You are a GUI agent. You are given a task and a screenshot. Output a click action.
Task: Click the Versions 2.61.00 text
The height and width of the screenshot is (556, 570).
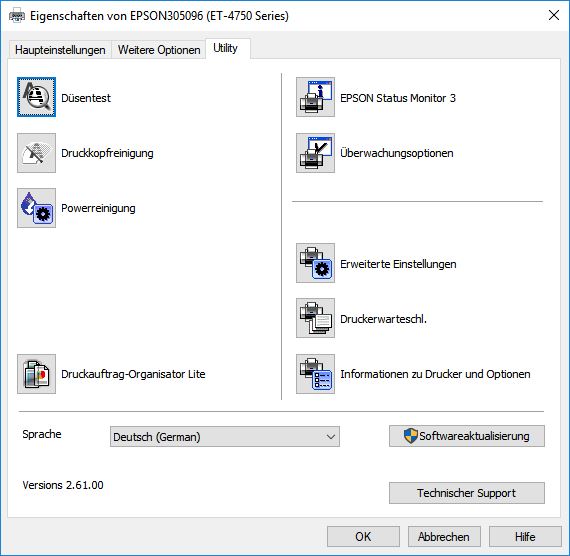click(63, 485)
